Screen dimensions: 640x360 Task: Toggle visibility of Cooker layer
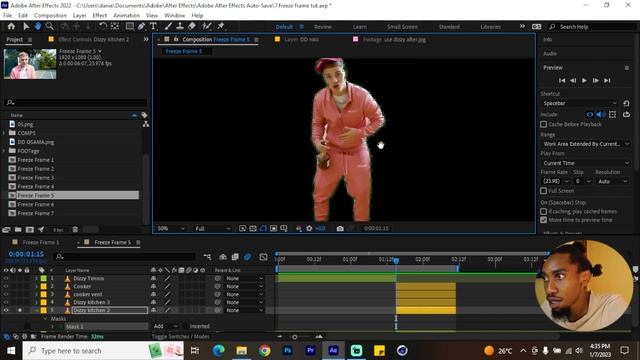pyautogui.click(x=6, y=287)
